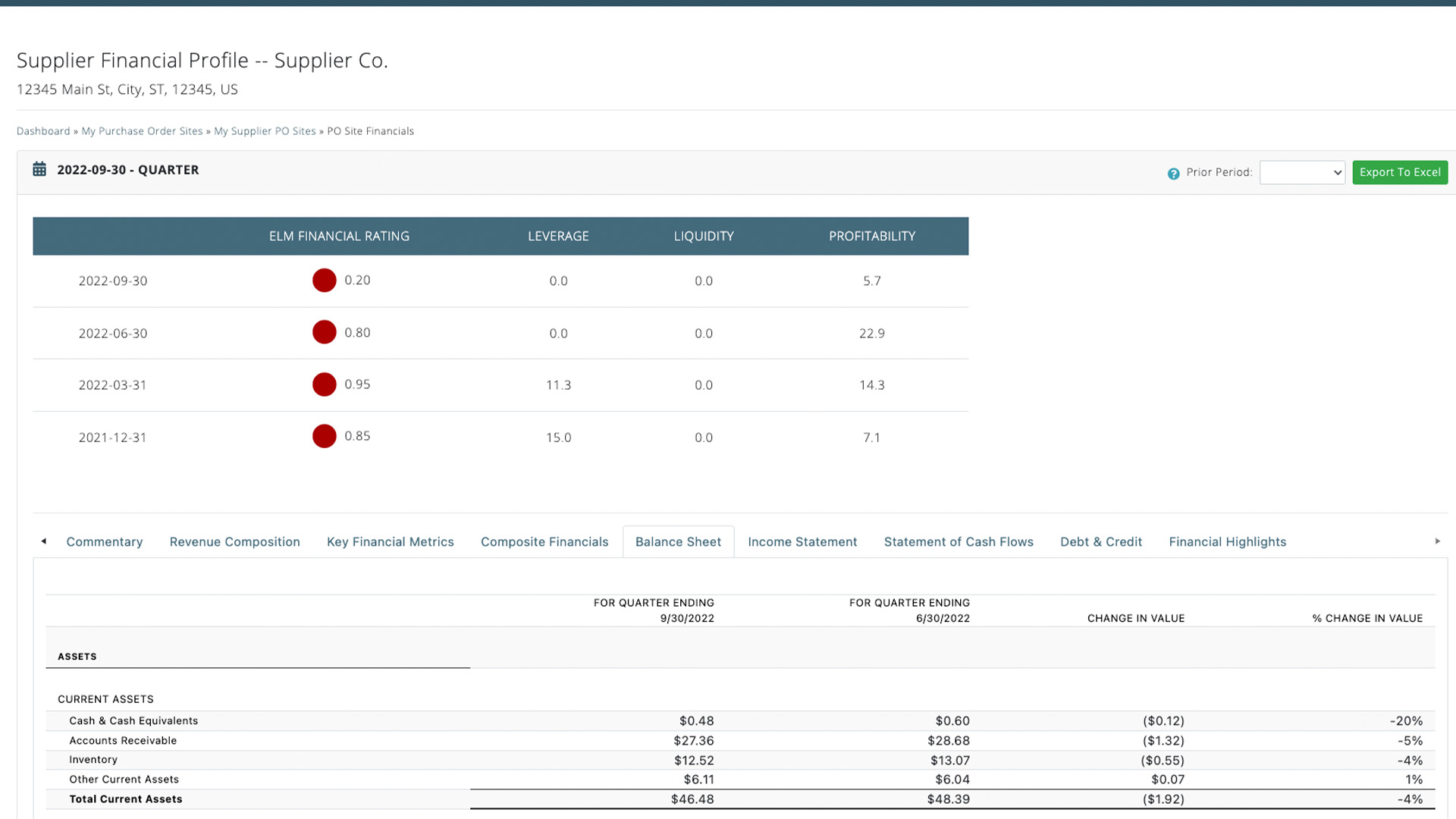Image resolution: width=1456 pixels, height=819 pixels.
Task: Open the Commentary tab
Action: 104,541
